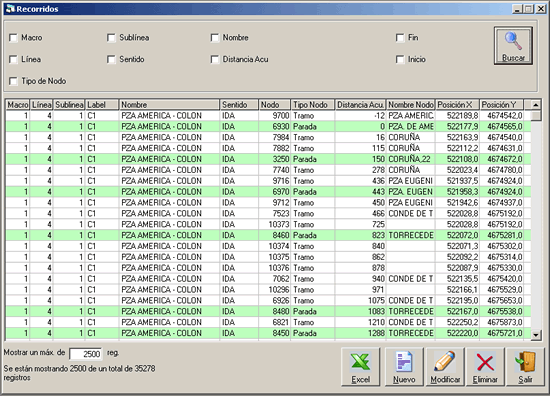The width and height of the screenshot is (550, 396).
Task: Select the row with Nodo 6926
Action: pos(268,300)
